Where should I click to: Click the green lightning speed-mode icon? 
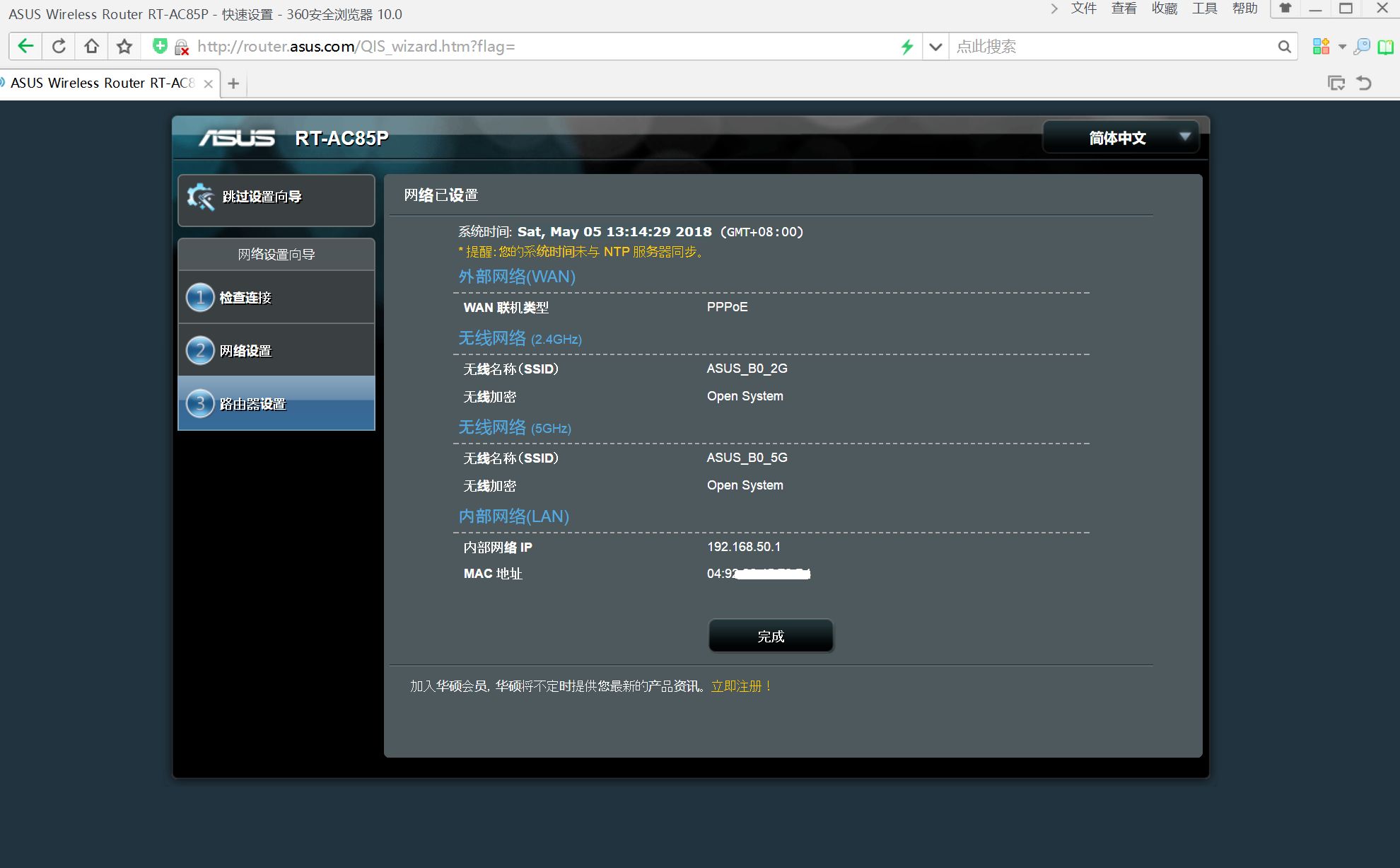(x=907, y=47)
